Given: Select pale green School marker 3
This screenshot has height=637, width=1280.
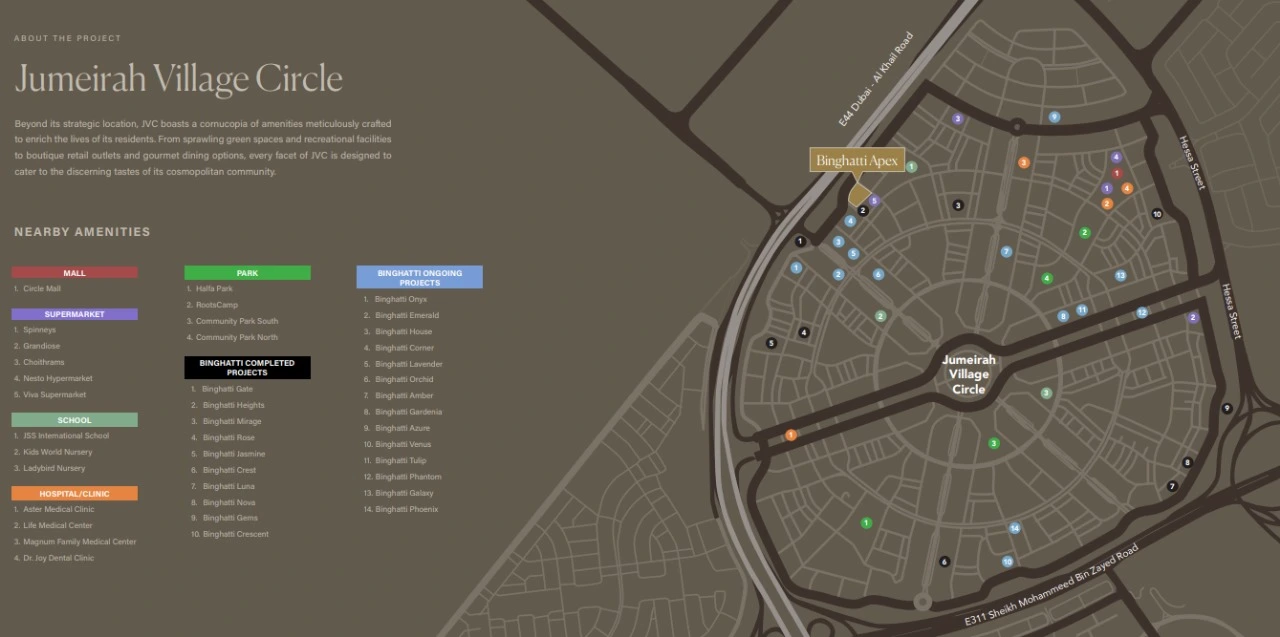Looking at the screenshot, I should pos(1046,393).
